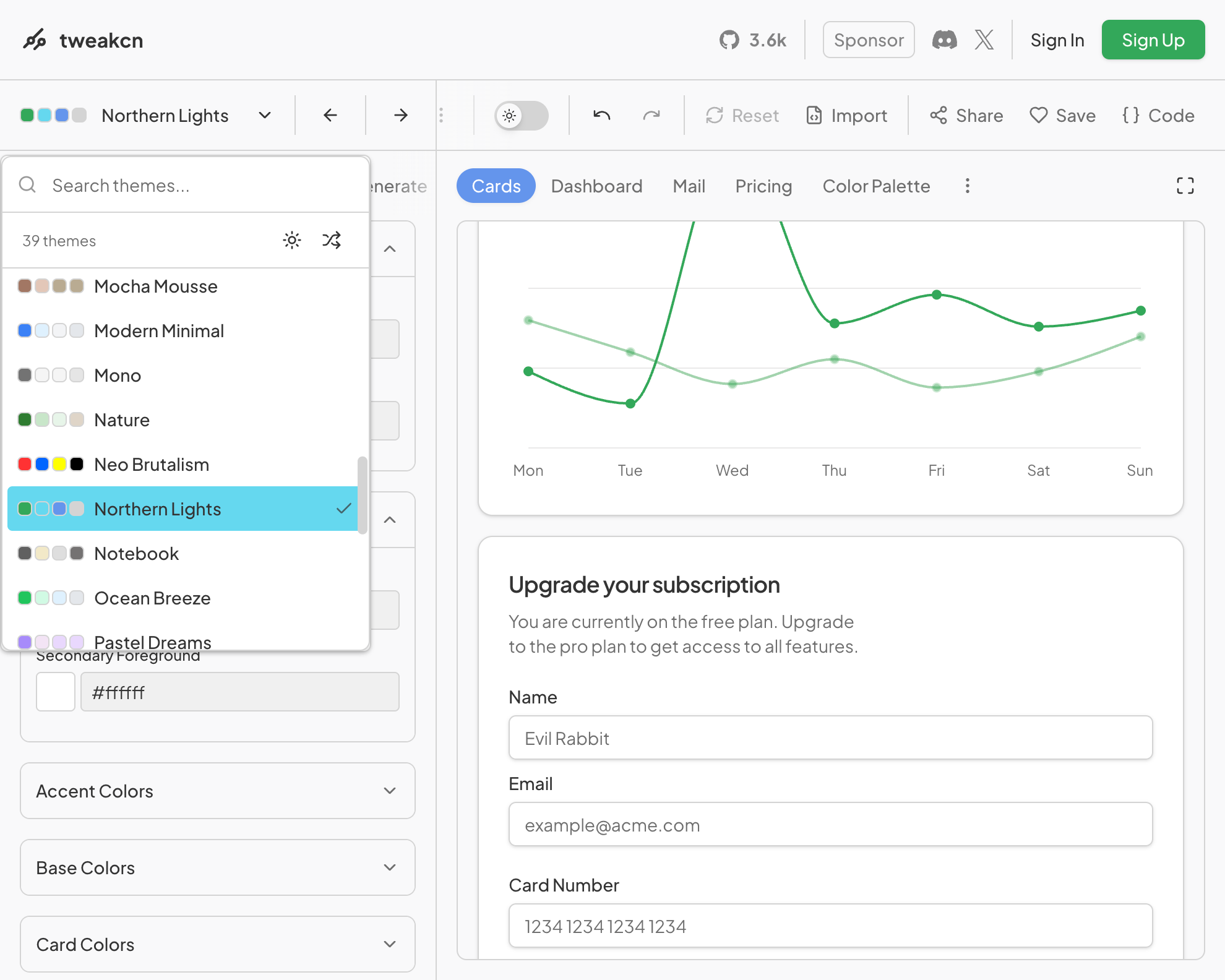Toggle the light/dark mode switch
1225x980 pixels.
tap(521, 116)
